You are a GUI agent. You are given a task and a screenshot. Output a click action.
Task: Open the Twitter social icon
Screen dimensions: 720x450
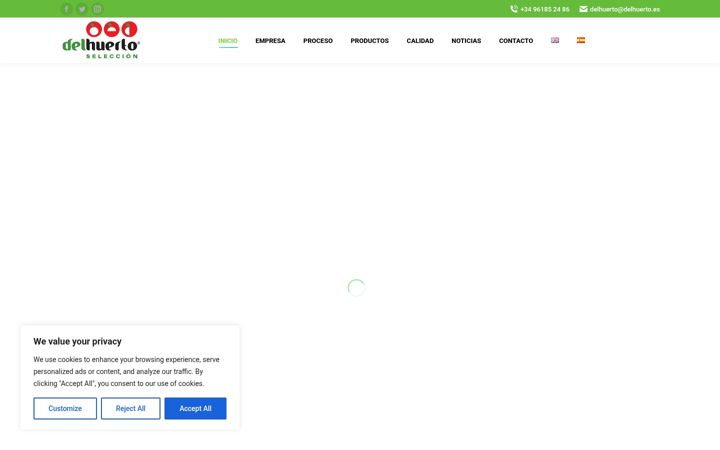(x=82, y=9)
